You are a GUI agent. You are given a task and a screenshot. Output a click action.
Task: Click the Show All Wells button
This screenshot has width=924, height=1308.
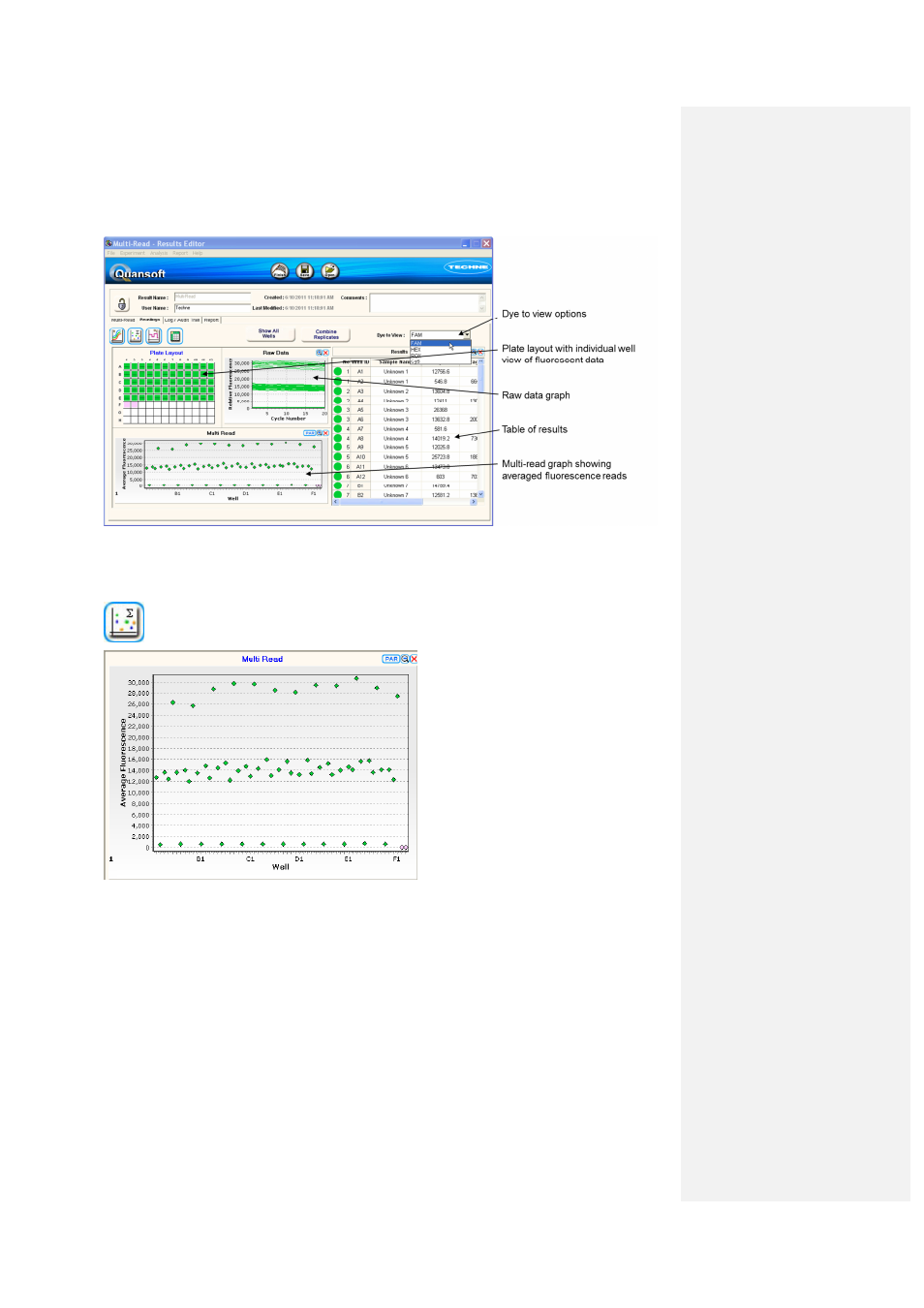[x=268, y=333]
